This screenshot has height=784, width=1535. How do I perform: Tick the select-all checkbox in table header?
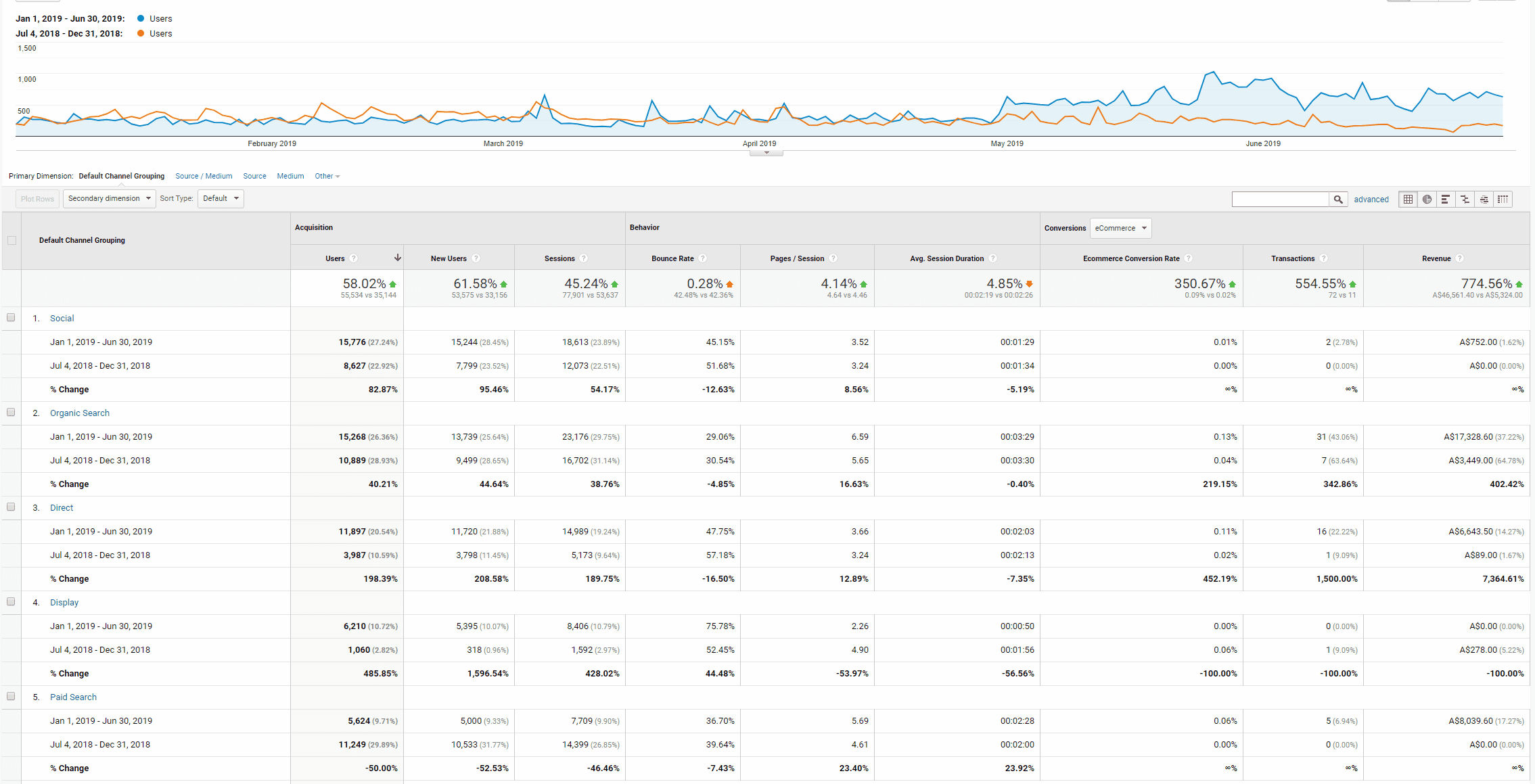pos(12,240)
